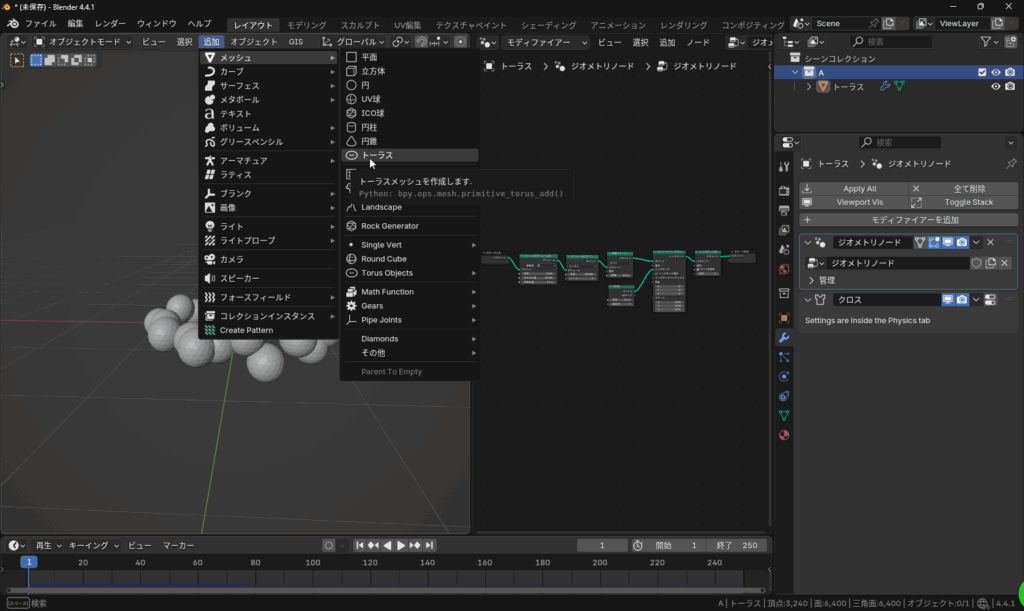Hide トーラス object in viewport

click(995, 87)
